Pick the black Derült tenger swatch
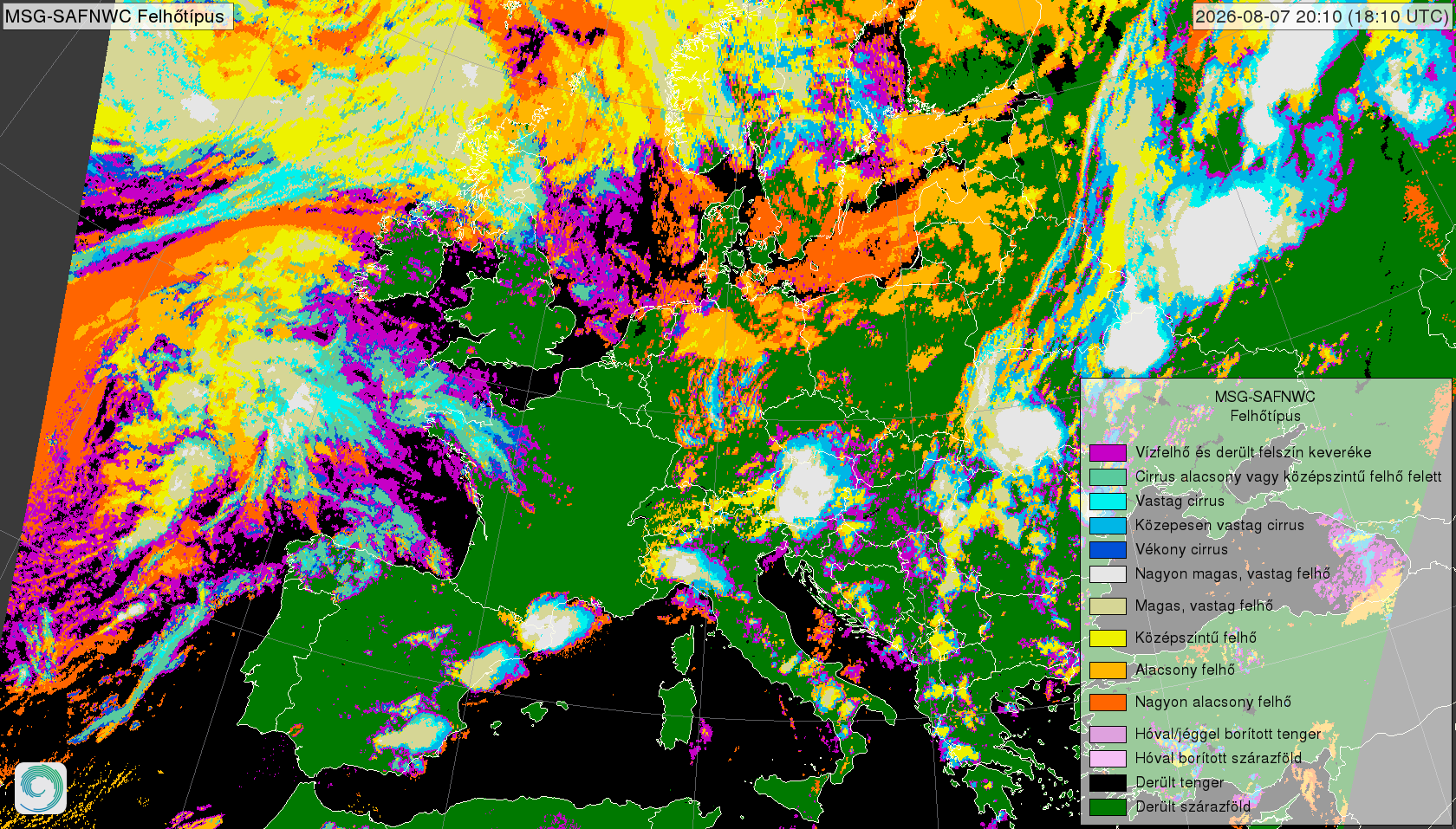This screenshot has height=829, width=1456. (x=1108, y=782)
